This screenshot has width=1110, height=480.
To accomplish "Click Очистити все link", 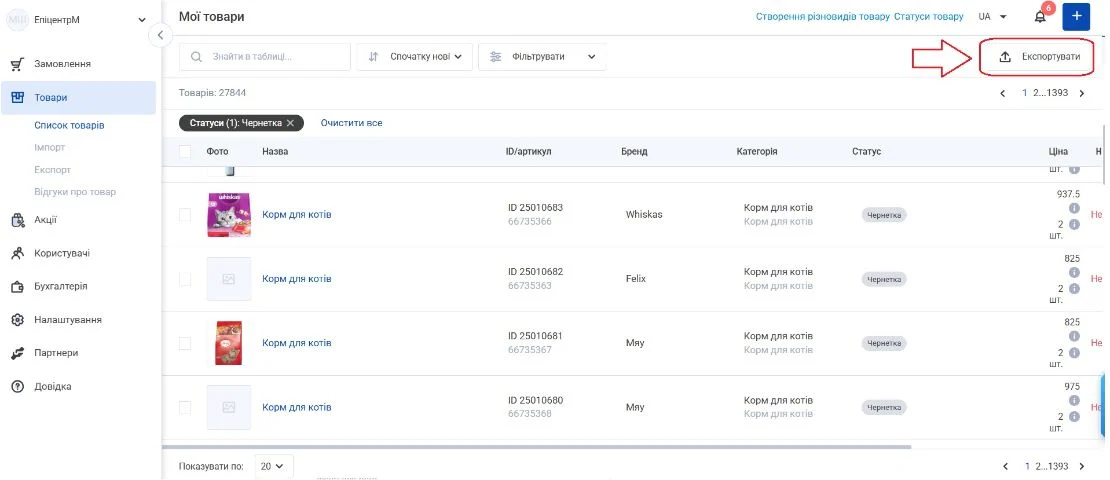I will pos(351,123).
